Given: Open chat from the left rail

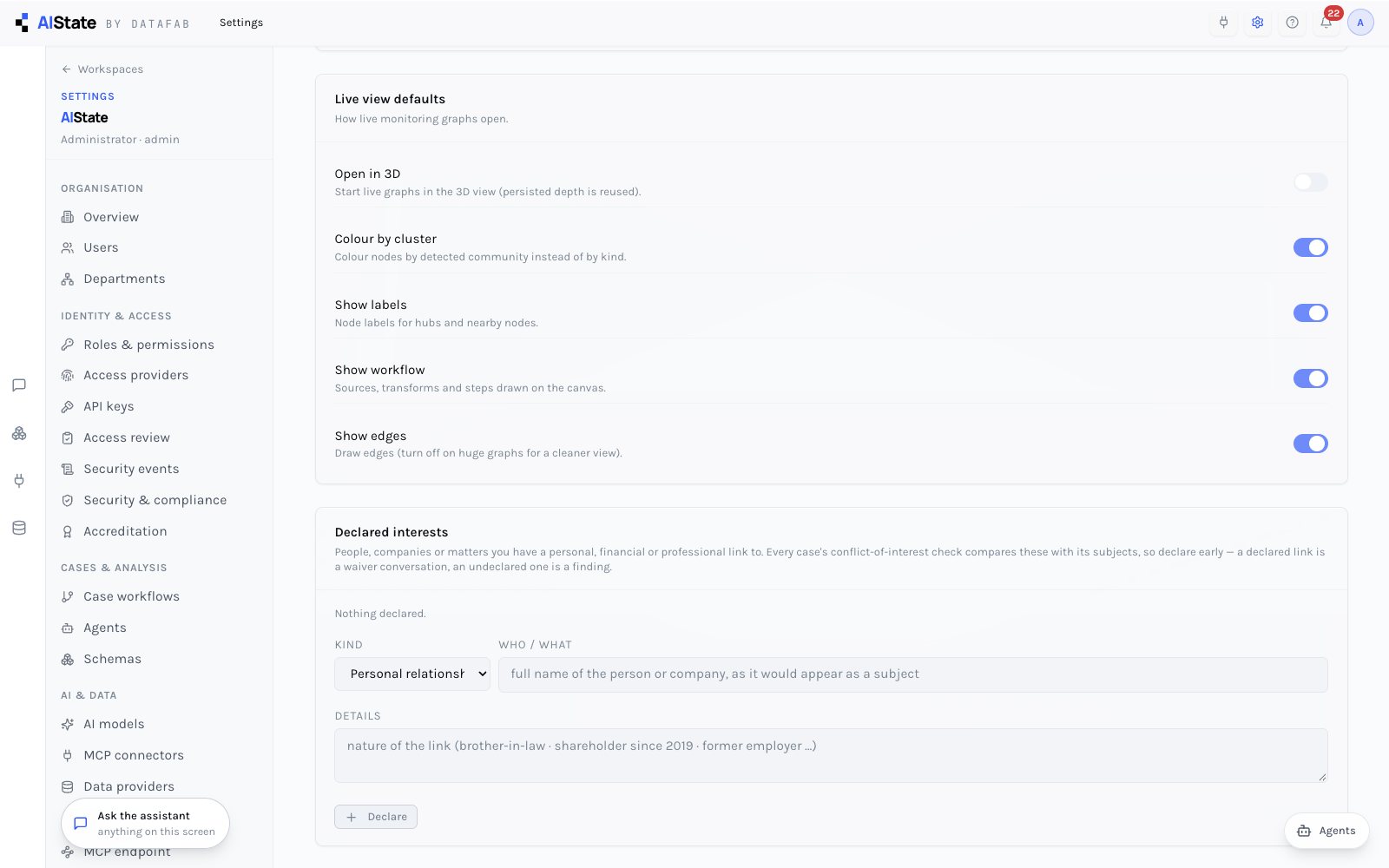Looking at the screenshot, I should pyautogui.click(x=19, y=385).
